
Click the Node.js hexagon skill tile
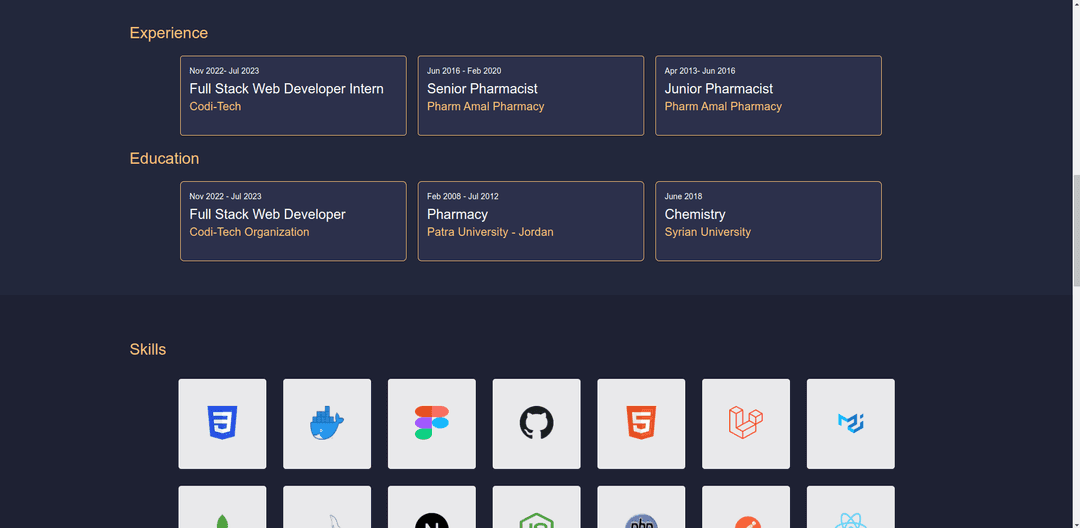(x=537, y=507)
